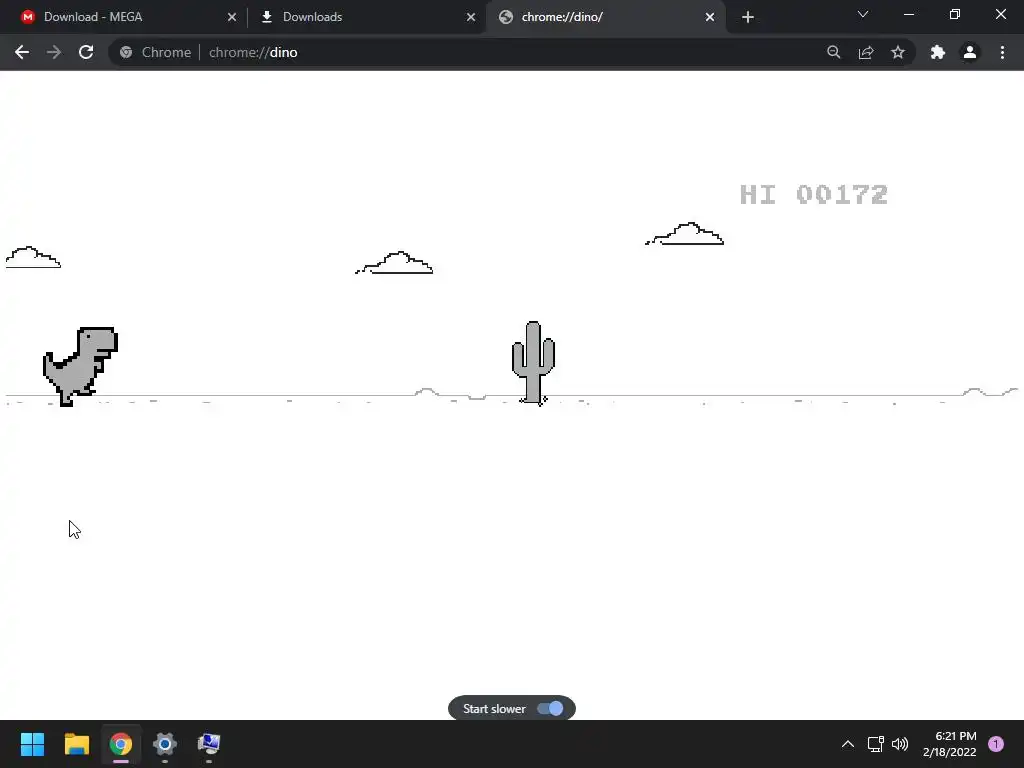Restore down the Chrome window
The height and width of the screenshot is (768, 1024).
955,14
